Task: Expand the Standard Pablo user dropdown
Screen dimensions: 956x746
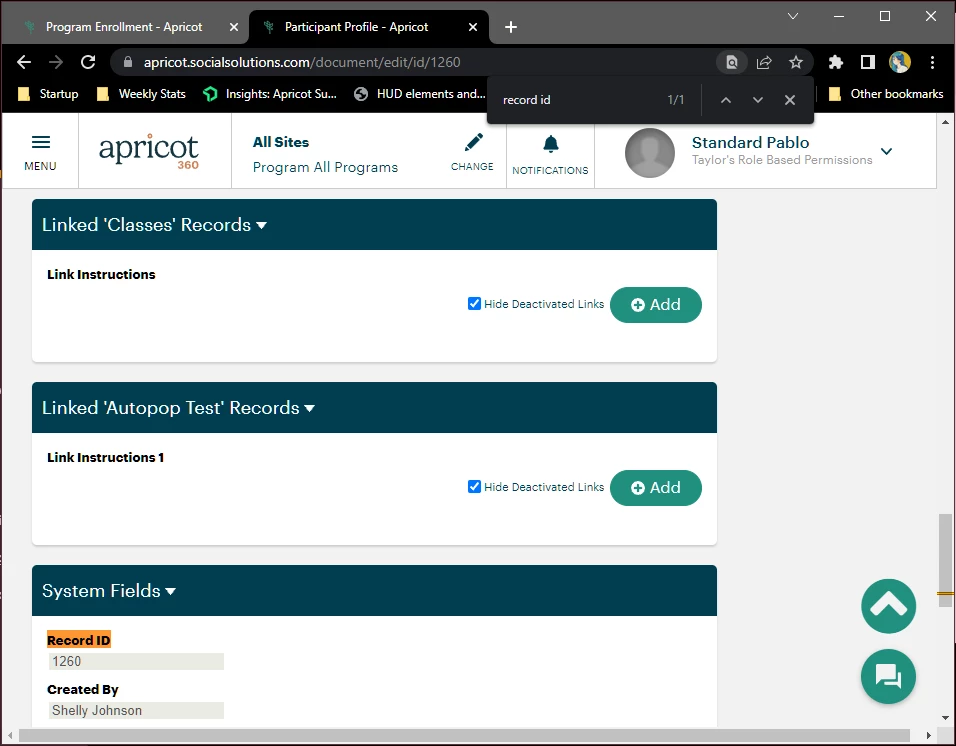Action: (x=886, y=151)
